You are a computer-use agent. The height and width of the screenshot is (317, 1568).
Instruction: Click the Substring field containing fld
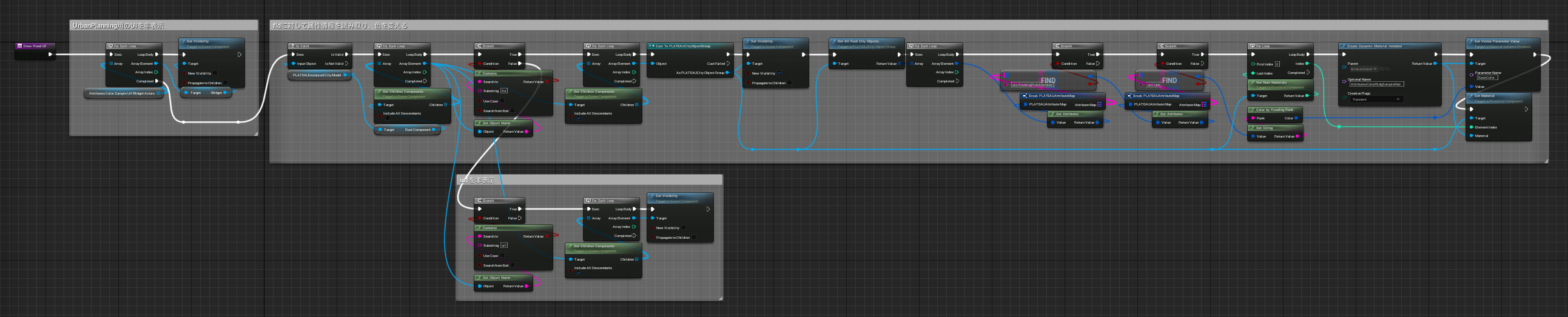[504, 92]
